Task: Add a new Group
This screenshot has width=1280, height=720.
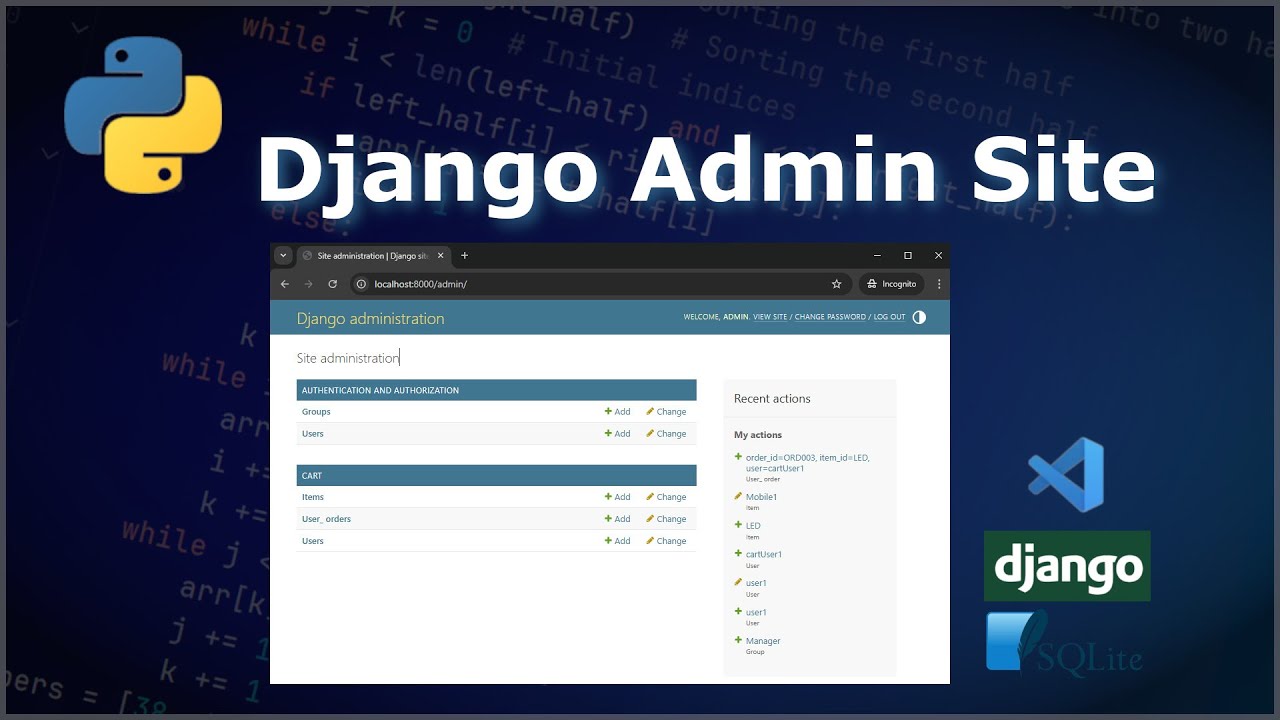Action: (x=618, y=412)
